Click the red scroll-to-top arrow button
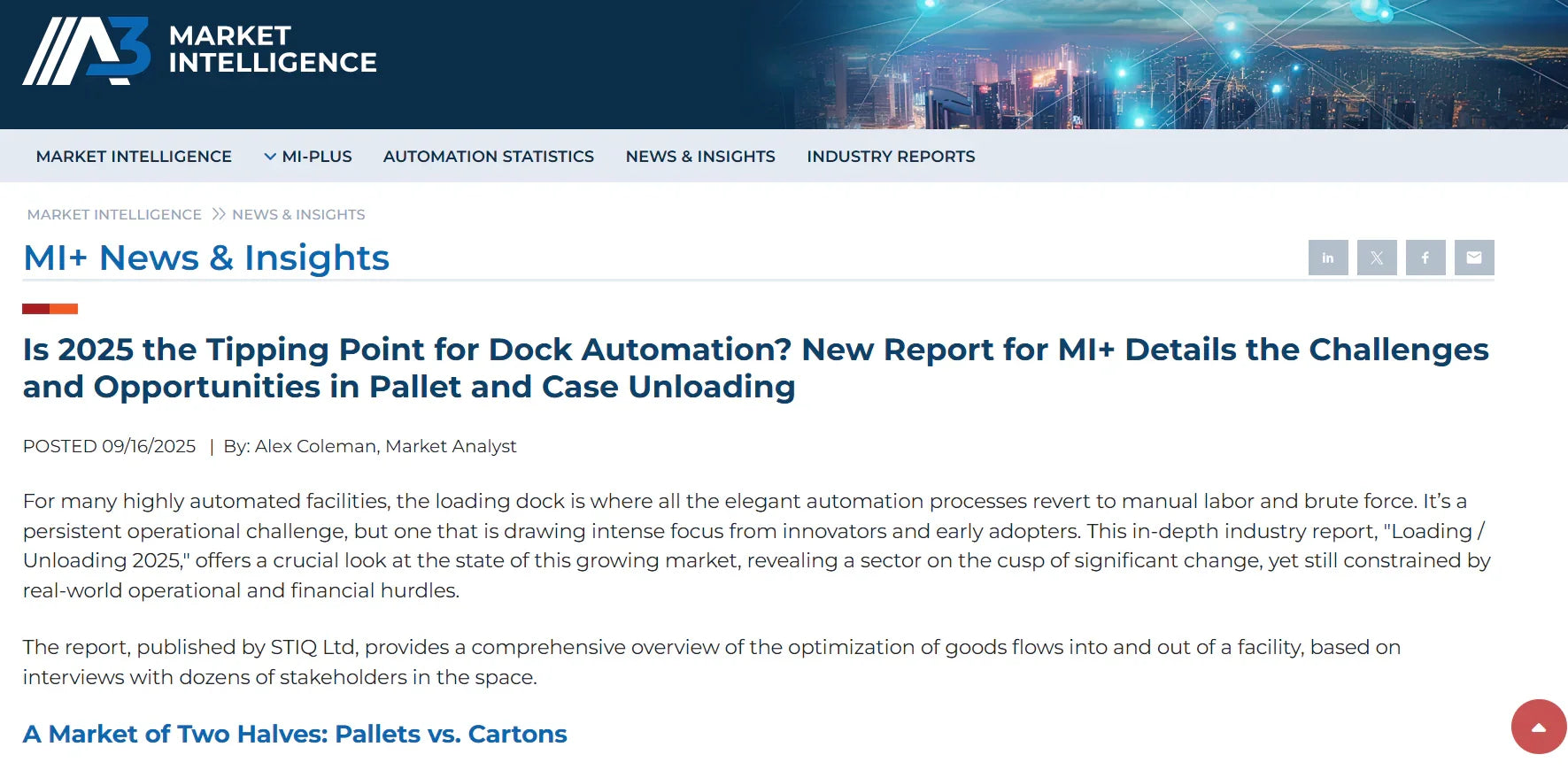The image size is (1568, 770). (1538, 727)
